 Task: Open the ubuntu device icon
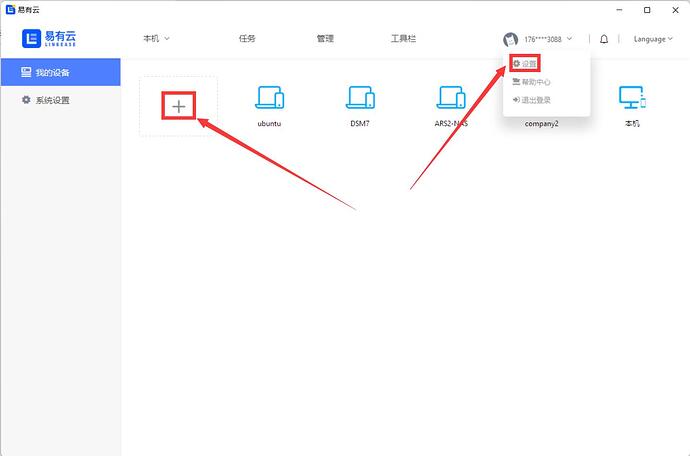point(269,97)
